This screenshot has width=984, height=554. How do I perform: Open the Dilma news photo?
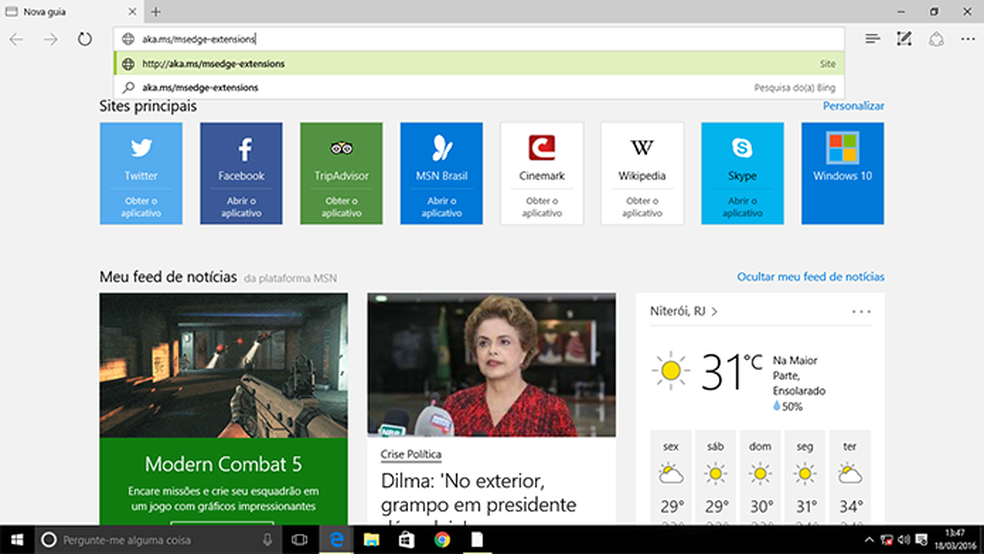point(491,365)
